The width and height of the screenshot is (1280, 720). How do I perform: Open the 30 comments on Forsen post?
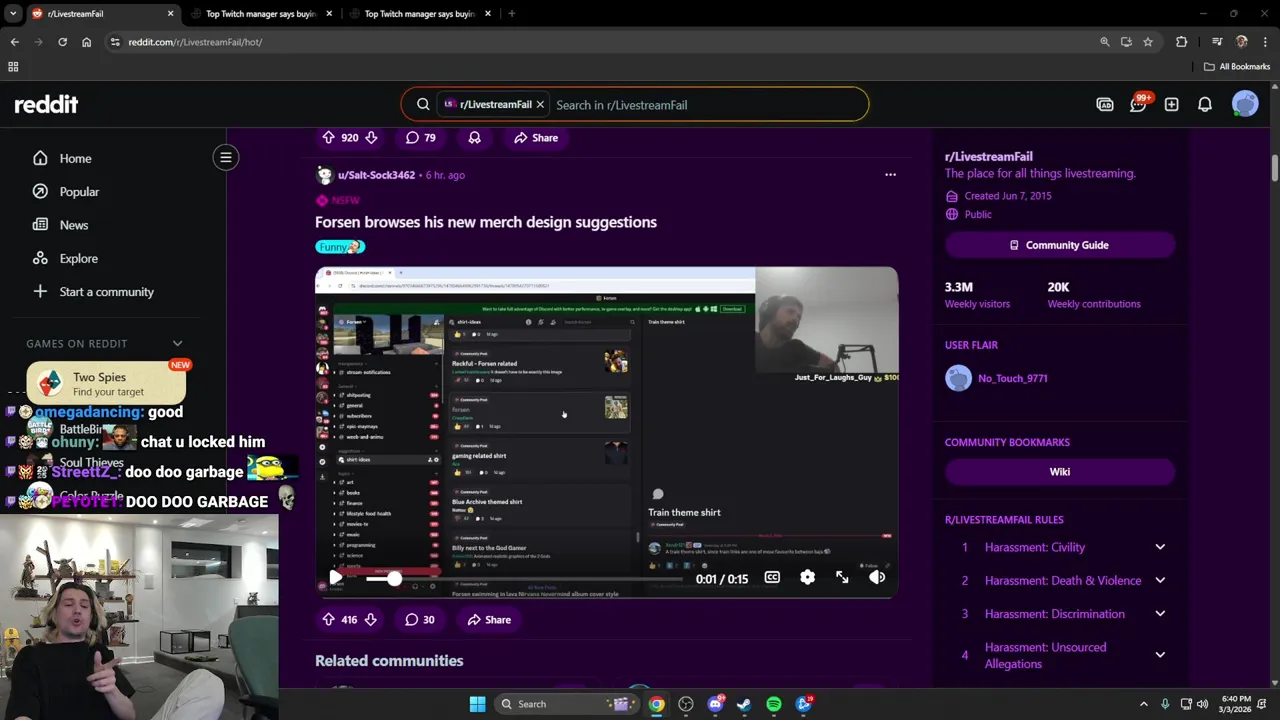[x=420, y=620]
